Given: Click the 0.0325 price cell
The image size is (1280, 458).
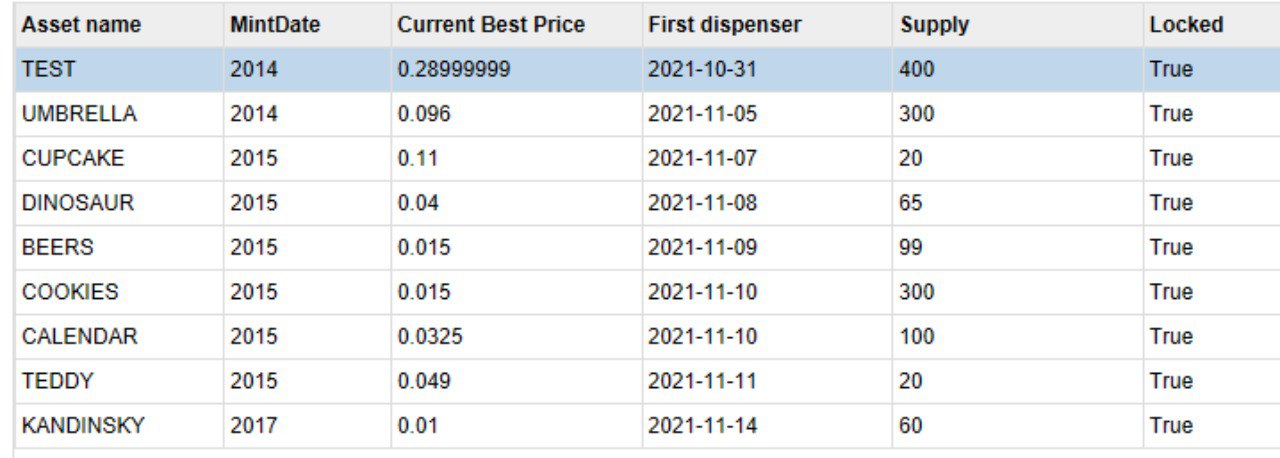Looking at the screenshot, I should coord(516,336).
